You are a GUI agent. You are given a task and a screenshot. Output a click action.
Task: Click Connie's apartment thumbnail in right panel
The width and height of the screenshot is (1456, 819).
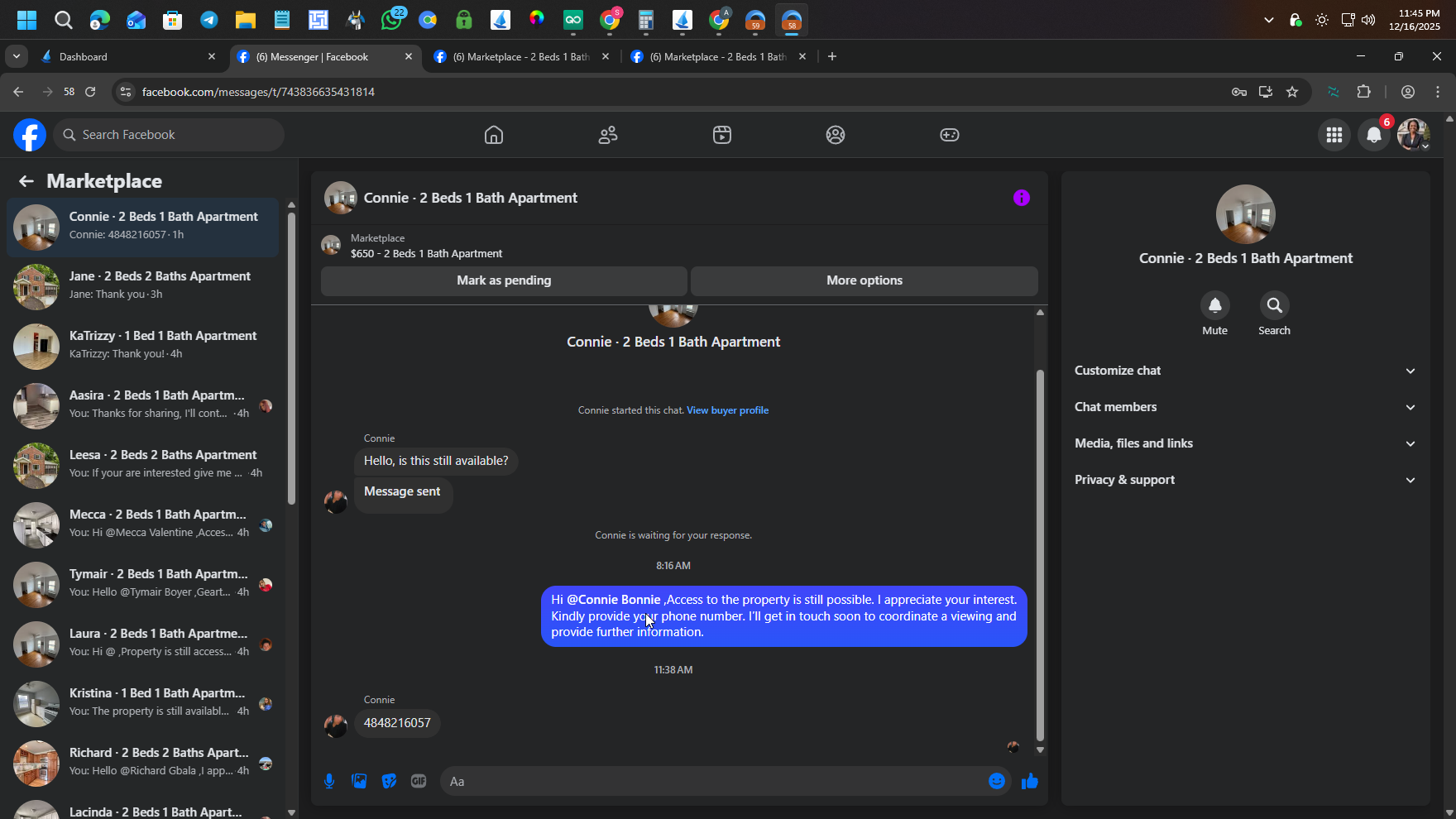pos(1245,214)
